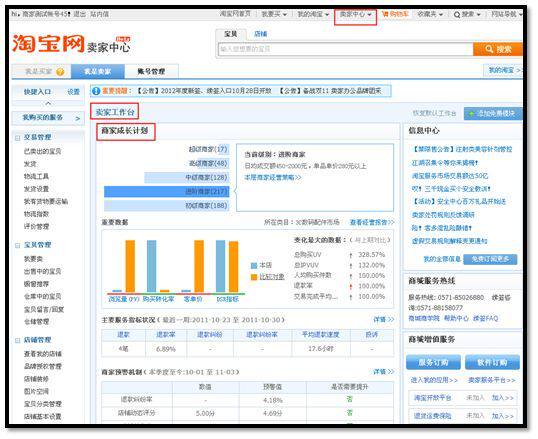Click the orange 搜索 button
Screen dimensions: 538x439
coord(498,49)
